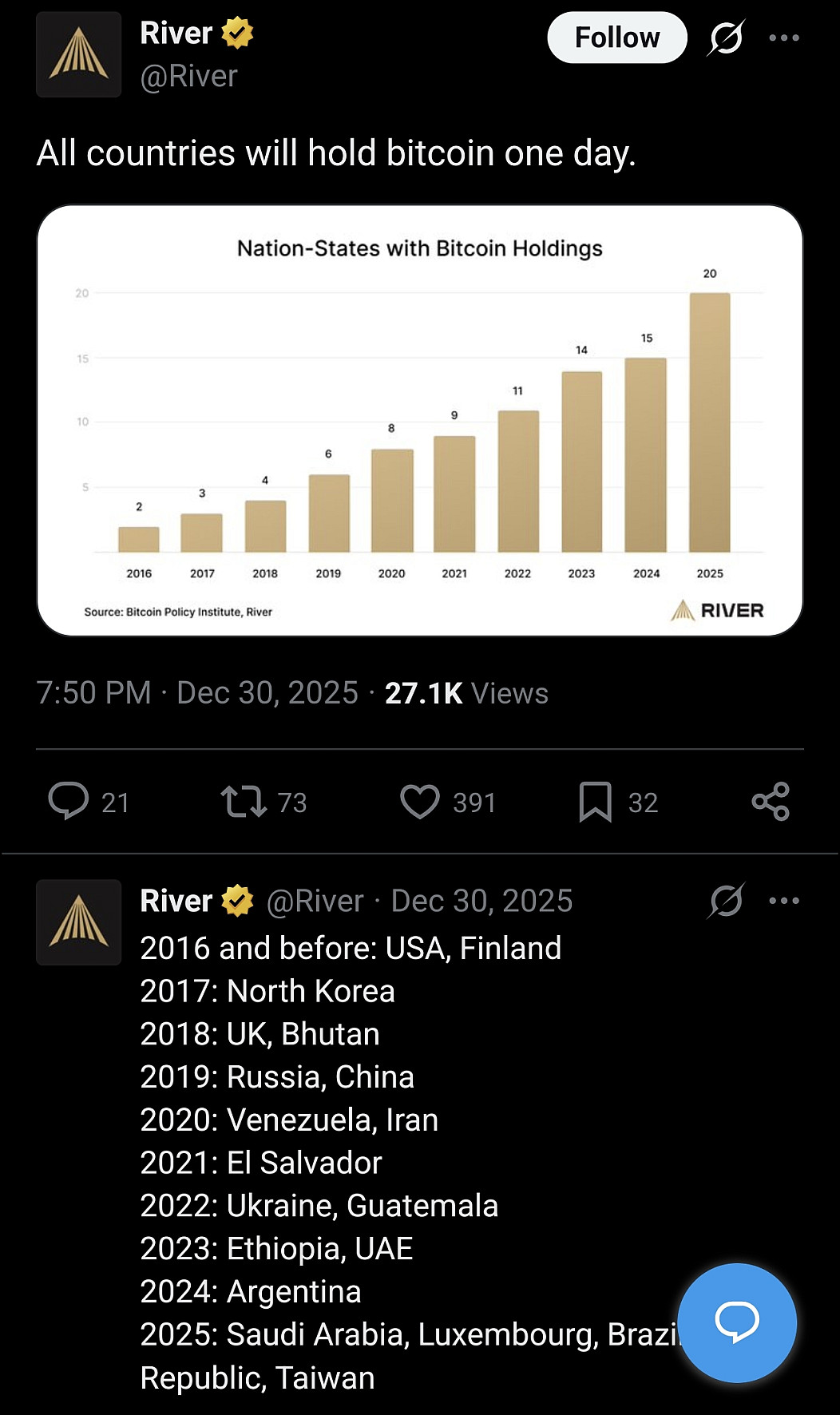Screen dimensions: 840x1415
Task: Open the Dec 30, 2025 date on the reply
Action: 481,901
